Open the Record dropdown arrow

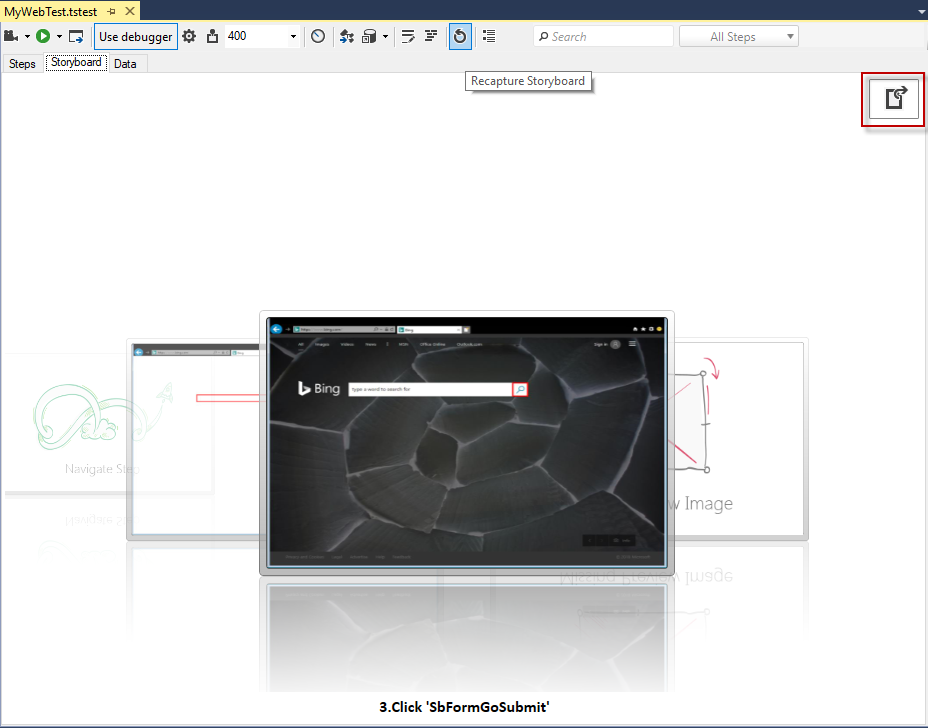click(x=27, y=37)
